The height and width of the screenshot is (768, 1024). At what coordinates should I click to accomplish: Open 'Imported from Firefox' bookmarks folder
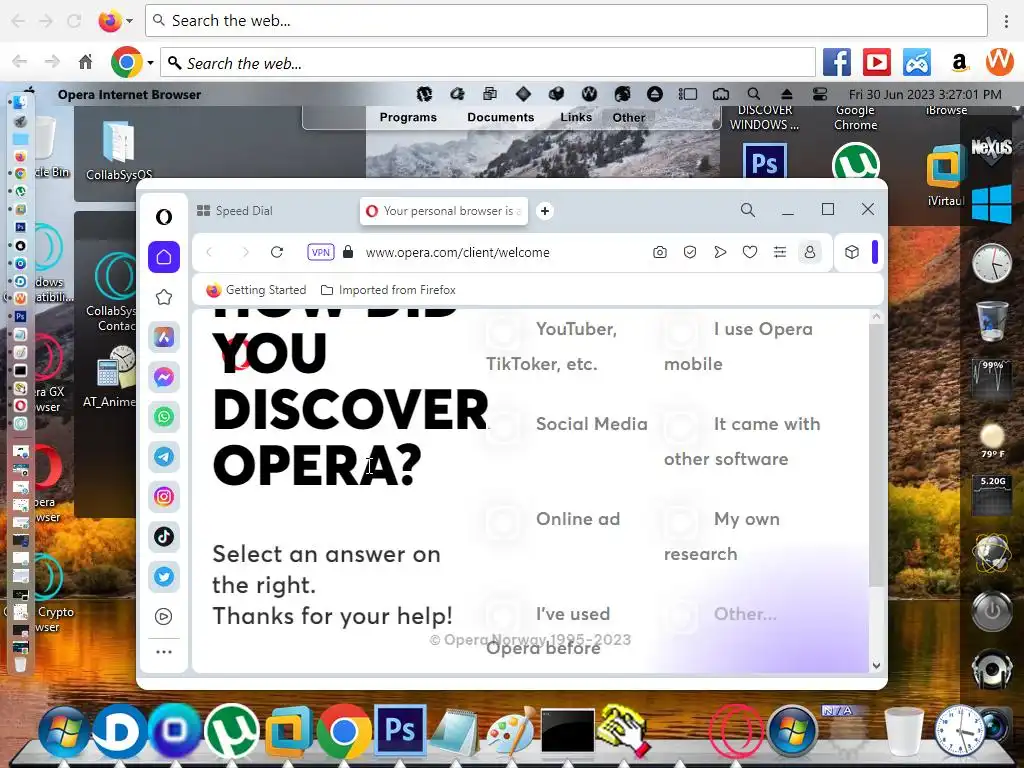tap(389, 290)
